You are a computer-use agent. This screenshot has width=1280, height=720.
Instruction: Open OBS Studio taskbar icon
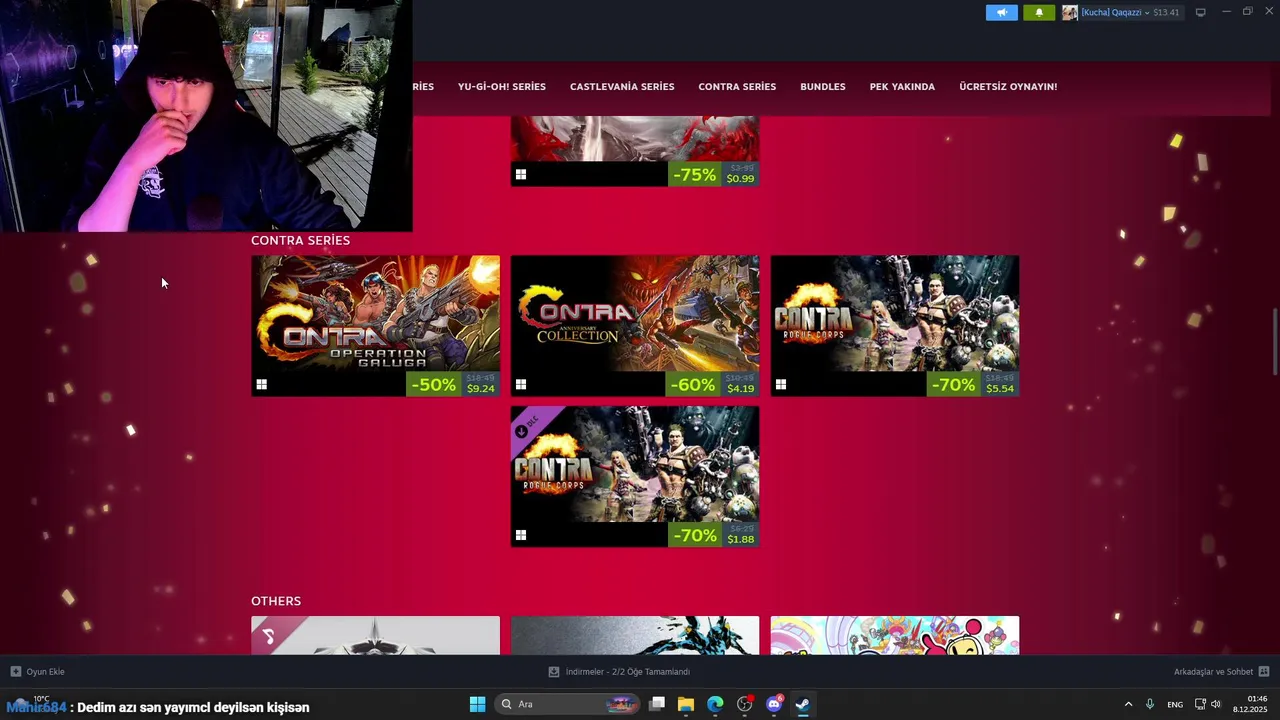coord(744,704)
